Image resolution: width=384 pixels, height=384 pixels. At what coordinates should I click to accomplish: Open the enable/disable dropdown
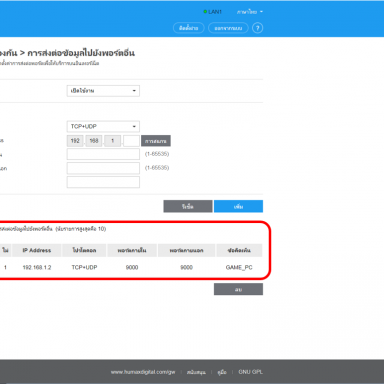click(103, 91)
